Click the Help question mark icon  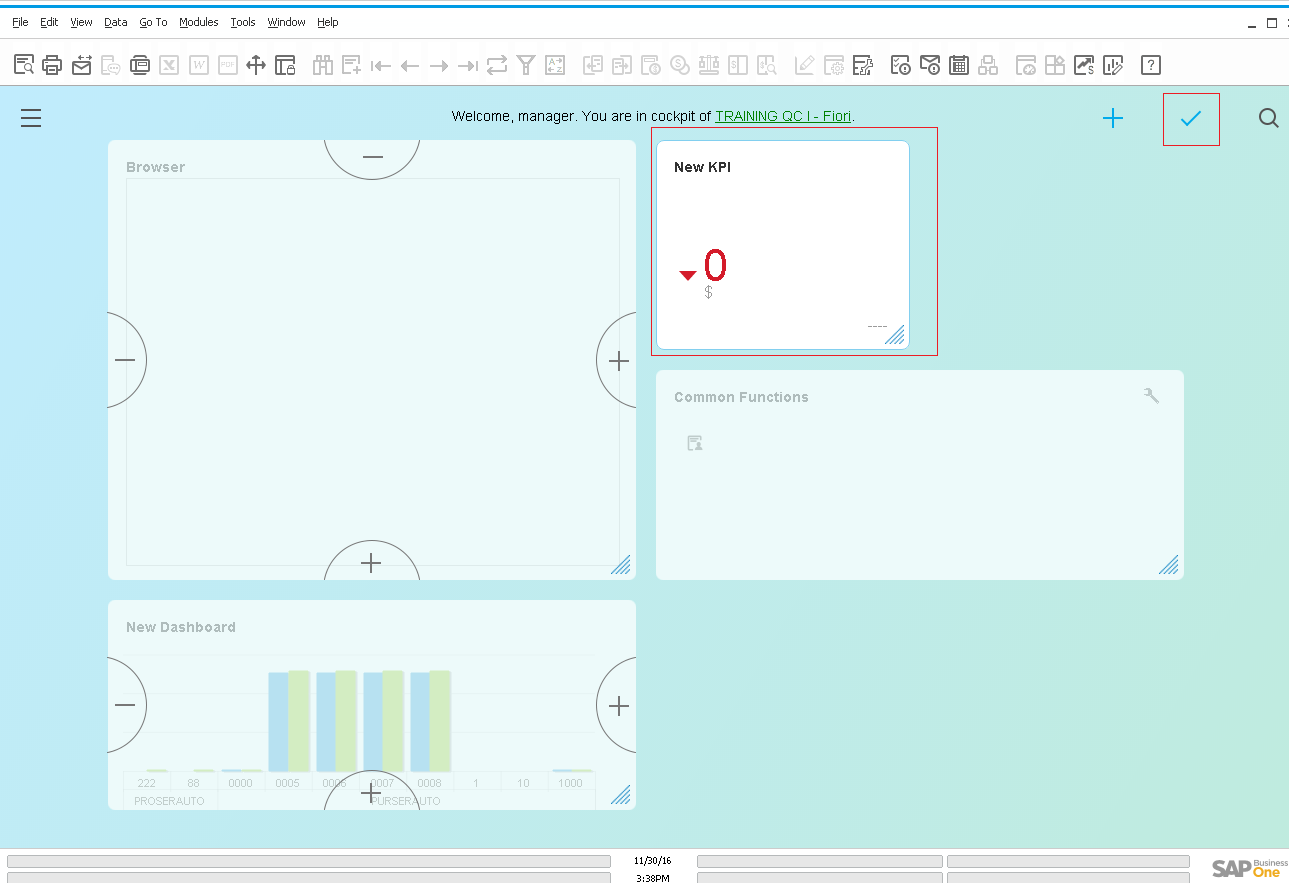(x=1151, y=65)
